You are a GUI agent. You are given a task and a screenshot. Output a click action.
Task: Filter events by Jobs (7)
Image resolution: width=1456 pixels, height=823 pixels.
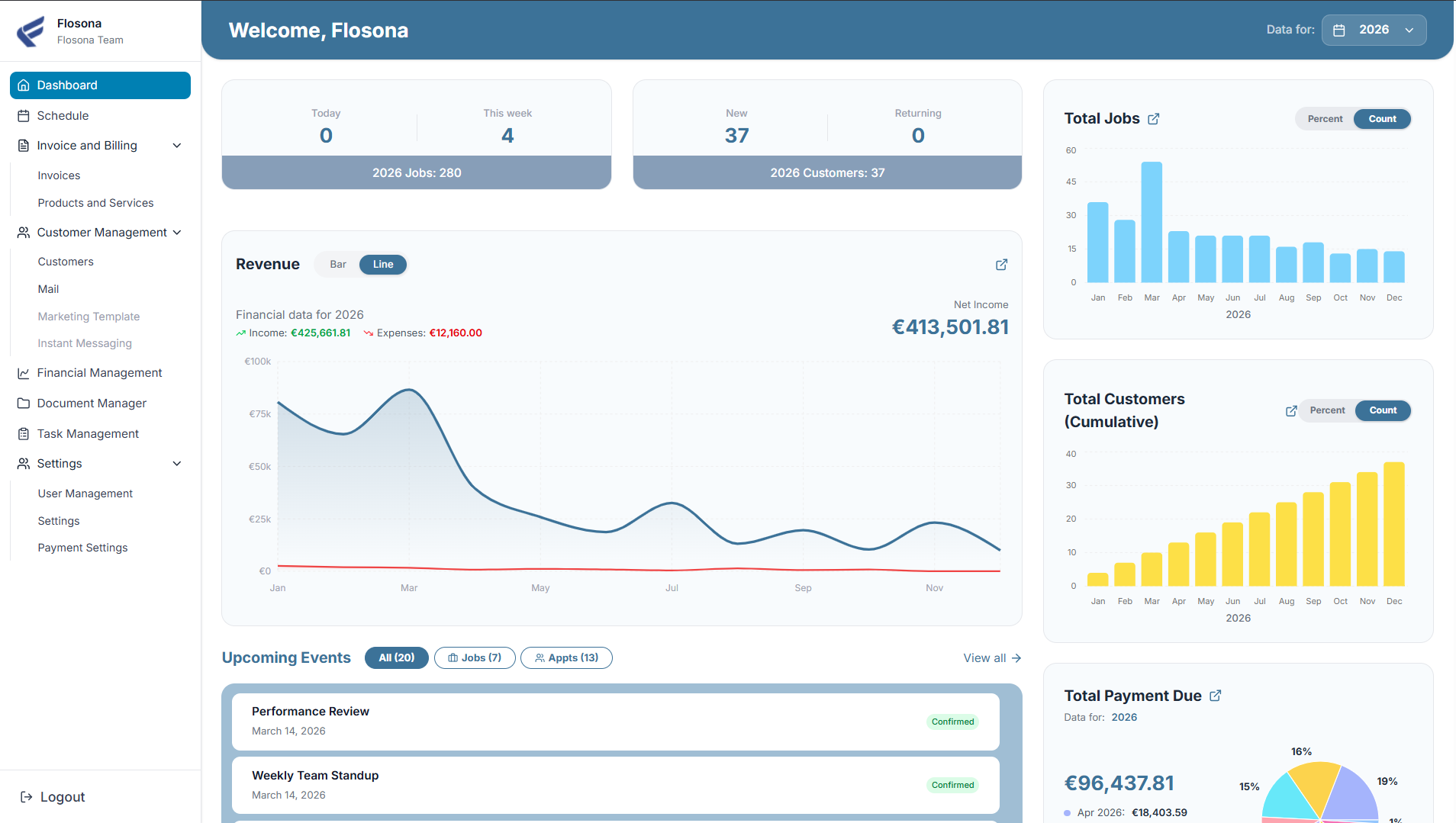tap(475, 658)
